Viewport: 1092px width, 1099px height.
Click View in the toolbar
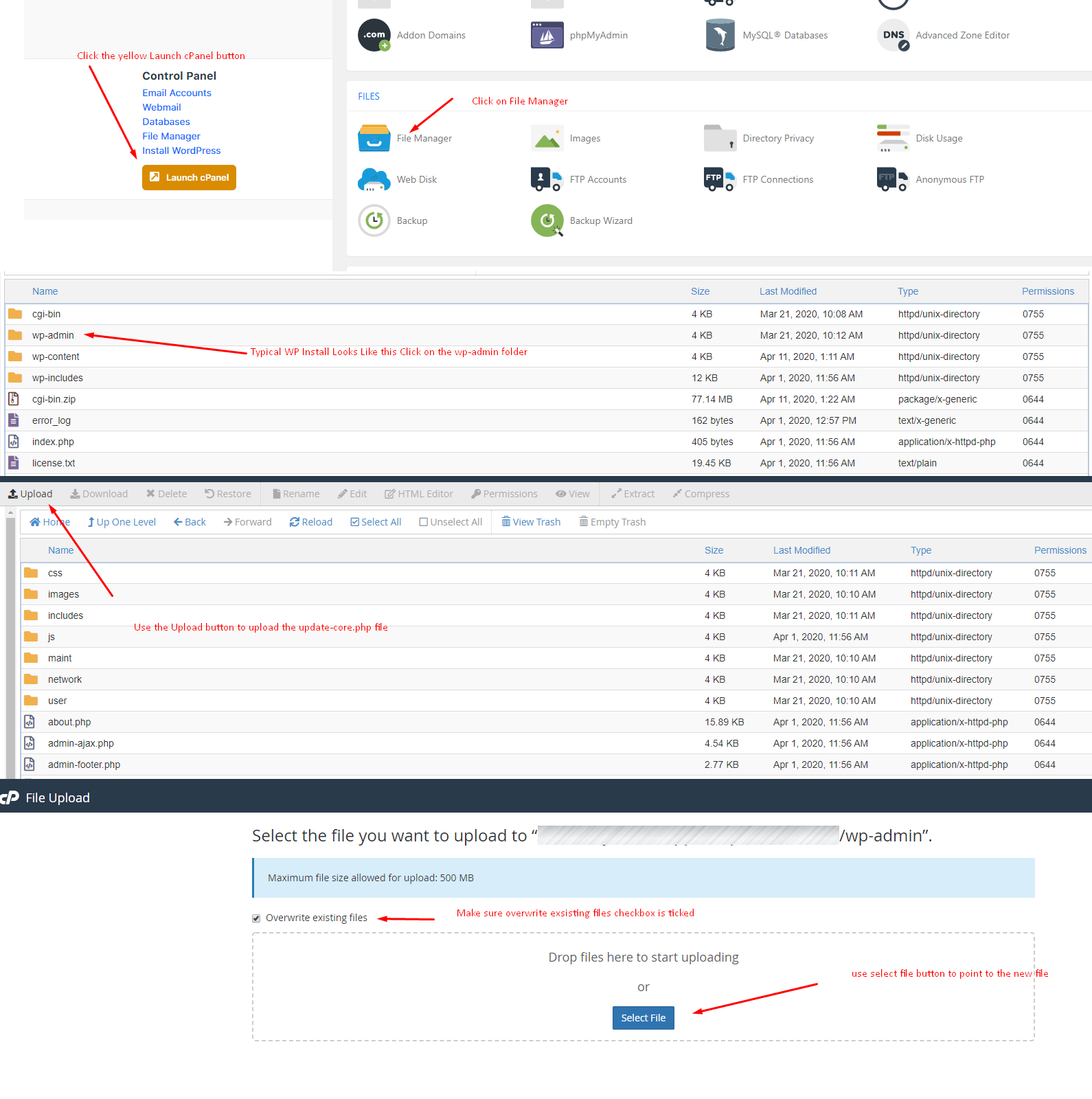pos(573,494)
